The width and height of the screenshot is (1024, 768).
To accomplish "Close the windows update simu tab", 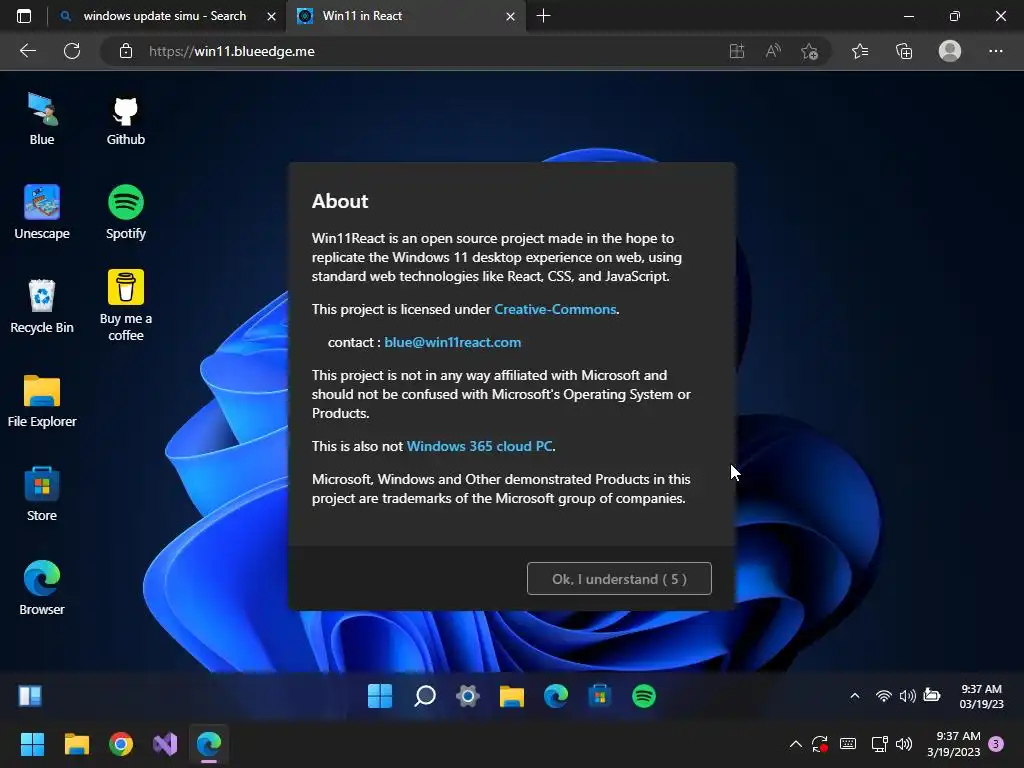I will pyautogui.click(x=271, y=16).
